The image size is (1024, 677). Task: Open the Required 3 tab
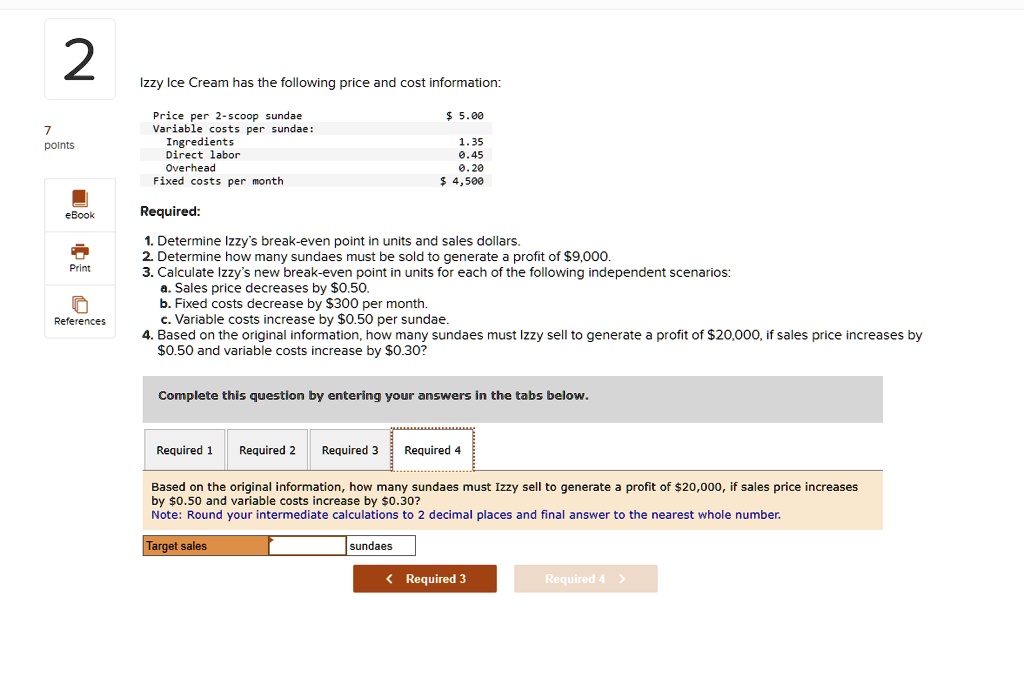coord(349,449)
